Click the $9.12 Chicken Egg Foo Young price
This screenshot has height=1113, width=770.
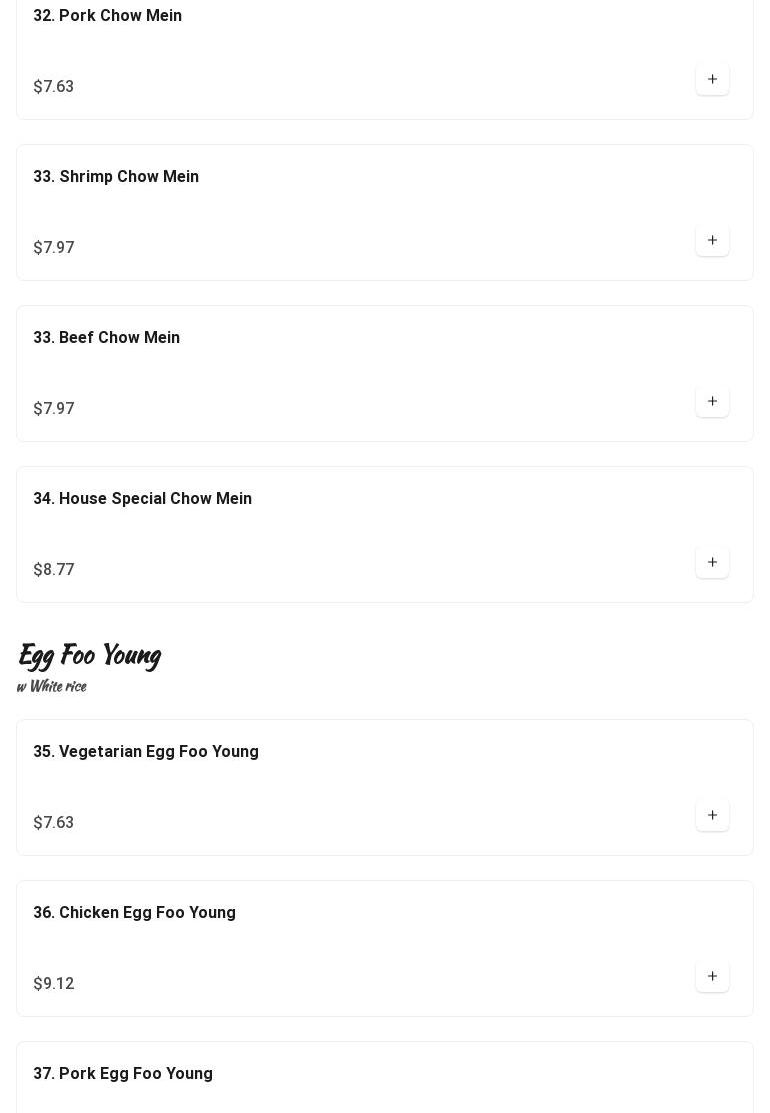pos(54,984)
